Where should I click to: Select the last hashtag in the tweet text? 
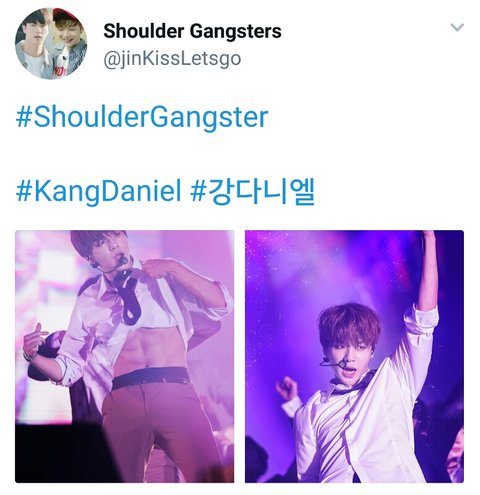tap(252, 191)
